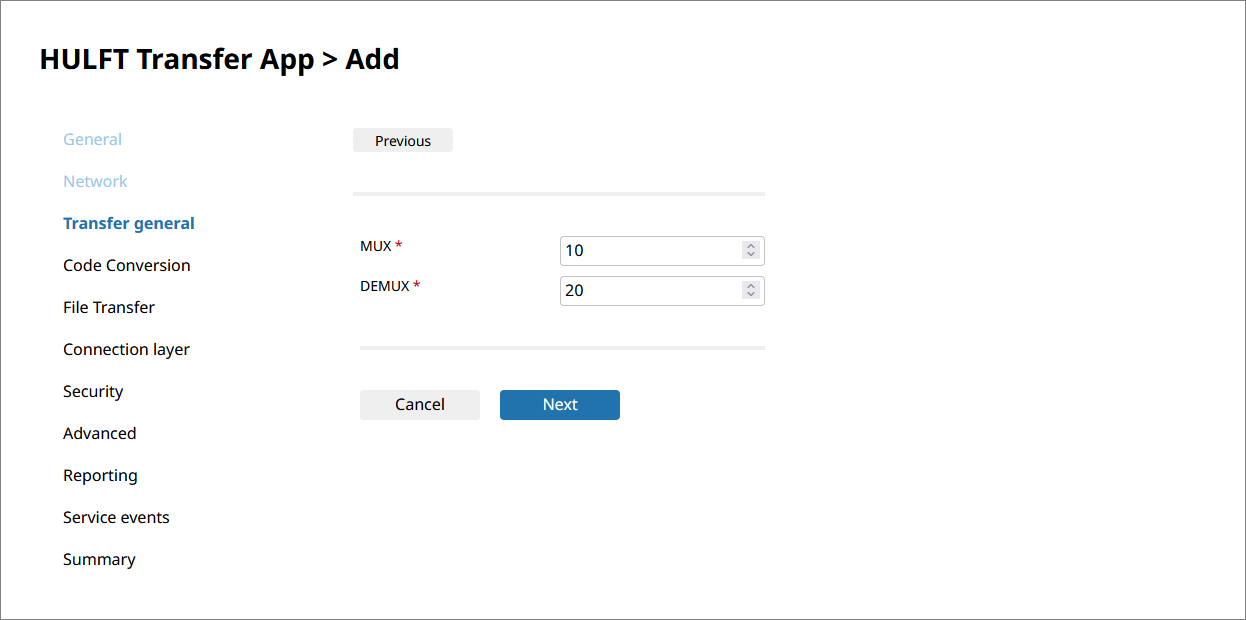The image size is (1246, 620).
Task: Decrease the MUX value with down arrow
Action: pos(751,255)
